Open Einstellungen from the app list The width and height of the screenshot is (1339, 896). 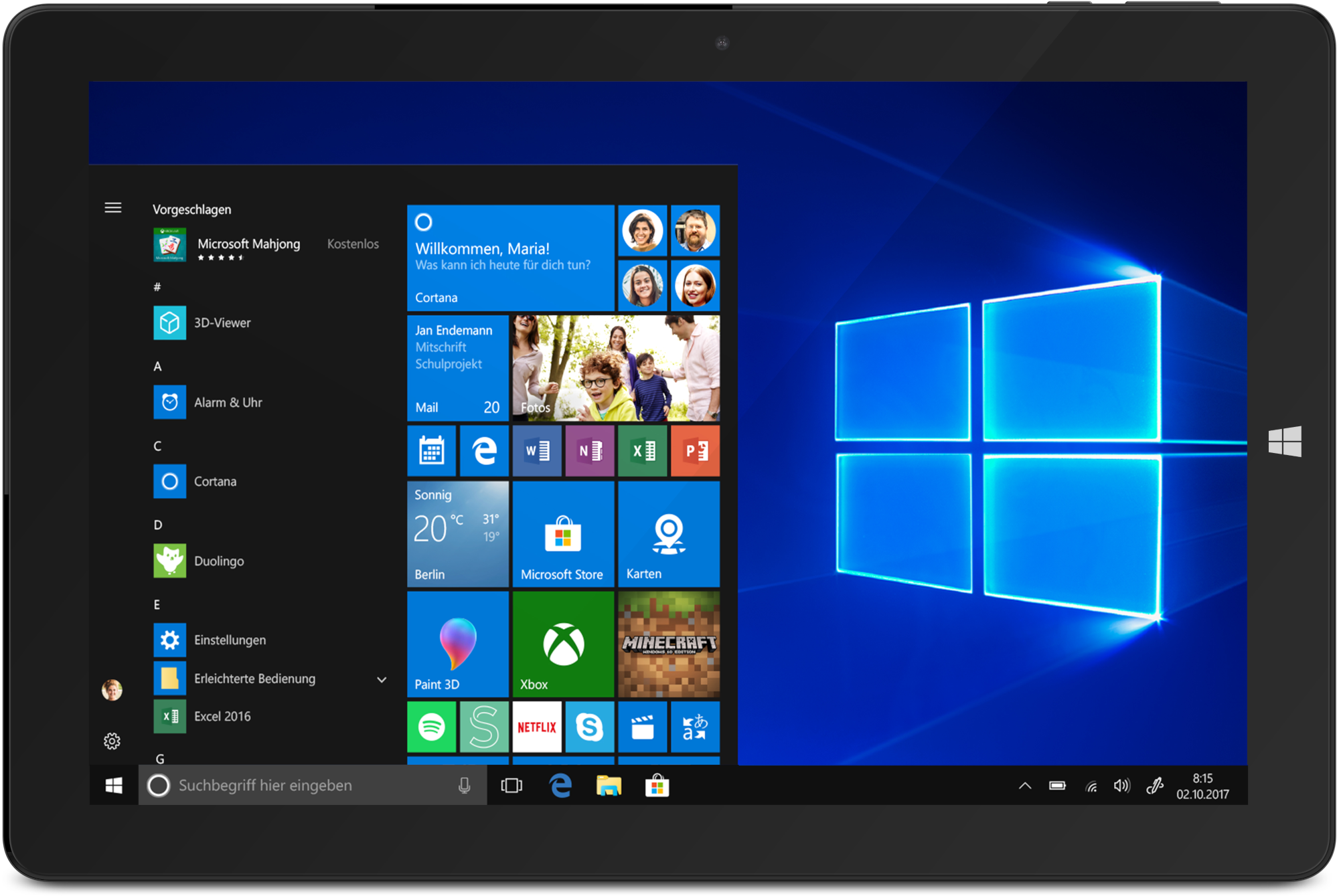click(x=210, y=640)
